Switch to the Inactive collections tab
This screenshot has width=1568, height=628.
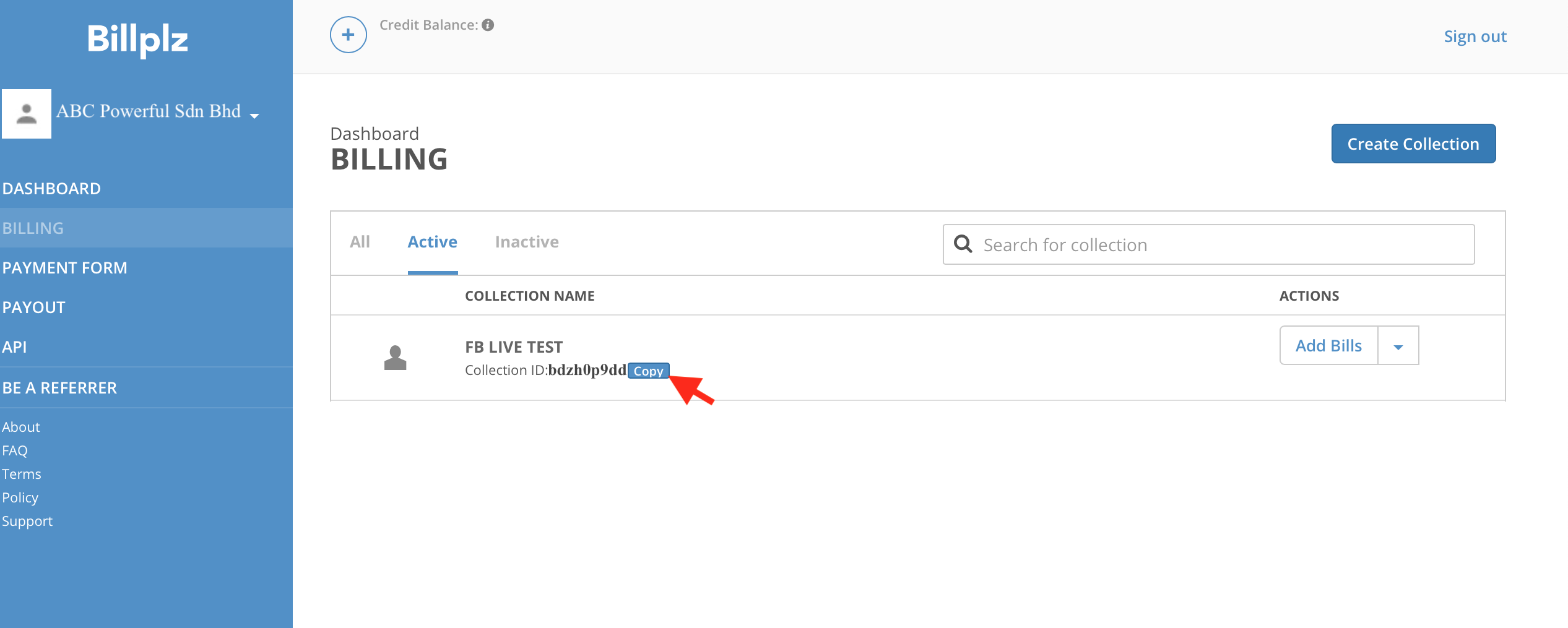(x=526, y=242)
